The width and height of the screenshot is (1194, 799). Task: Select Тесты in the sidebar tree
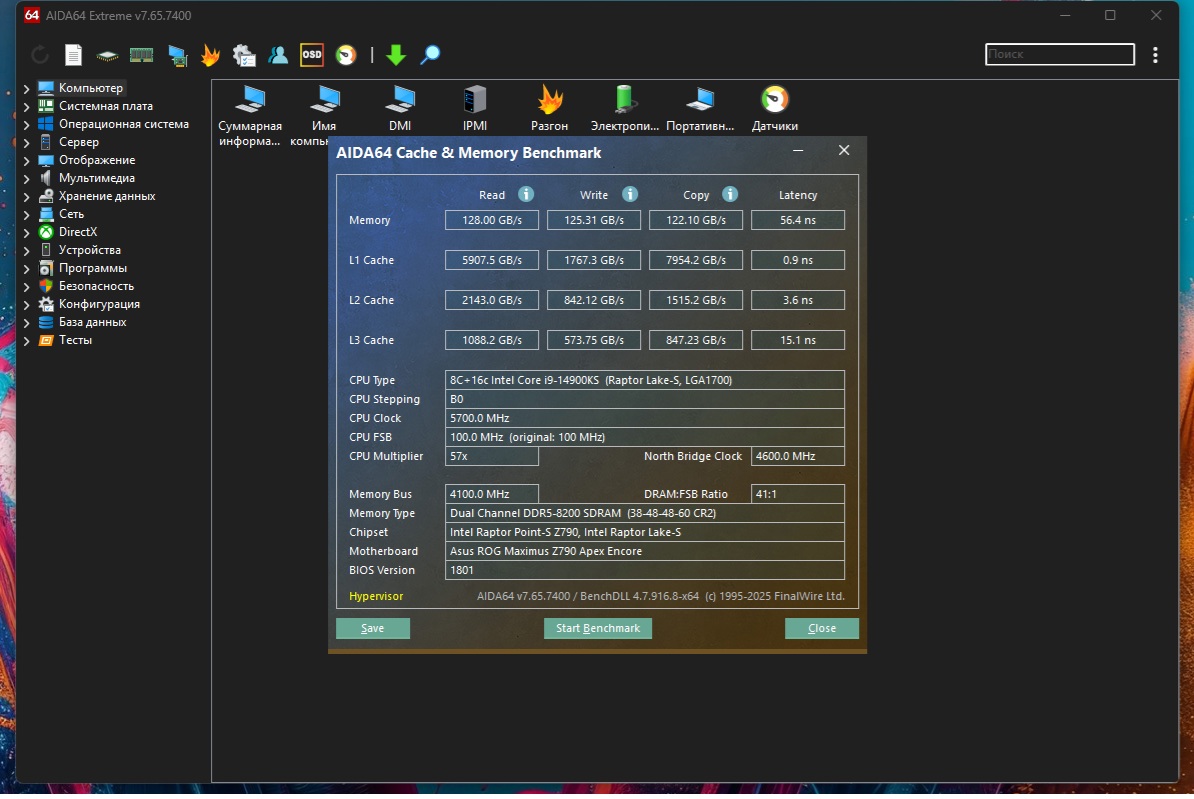(x=75, y=340)
